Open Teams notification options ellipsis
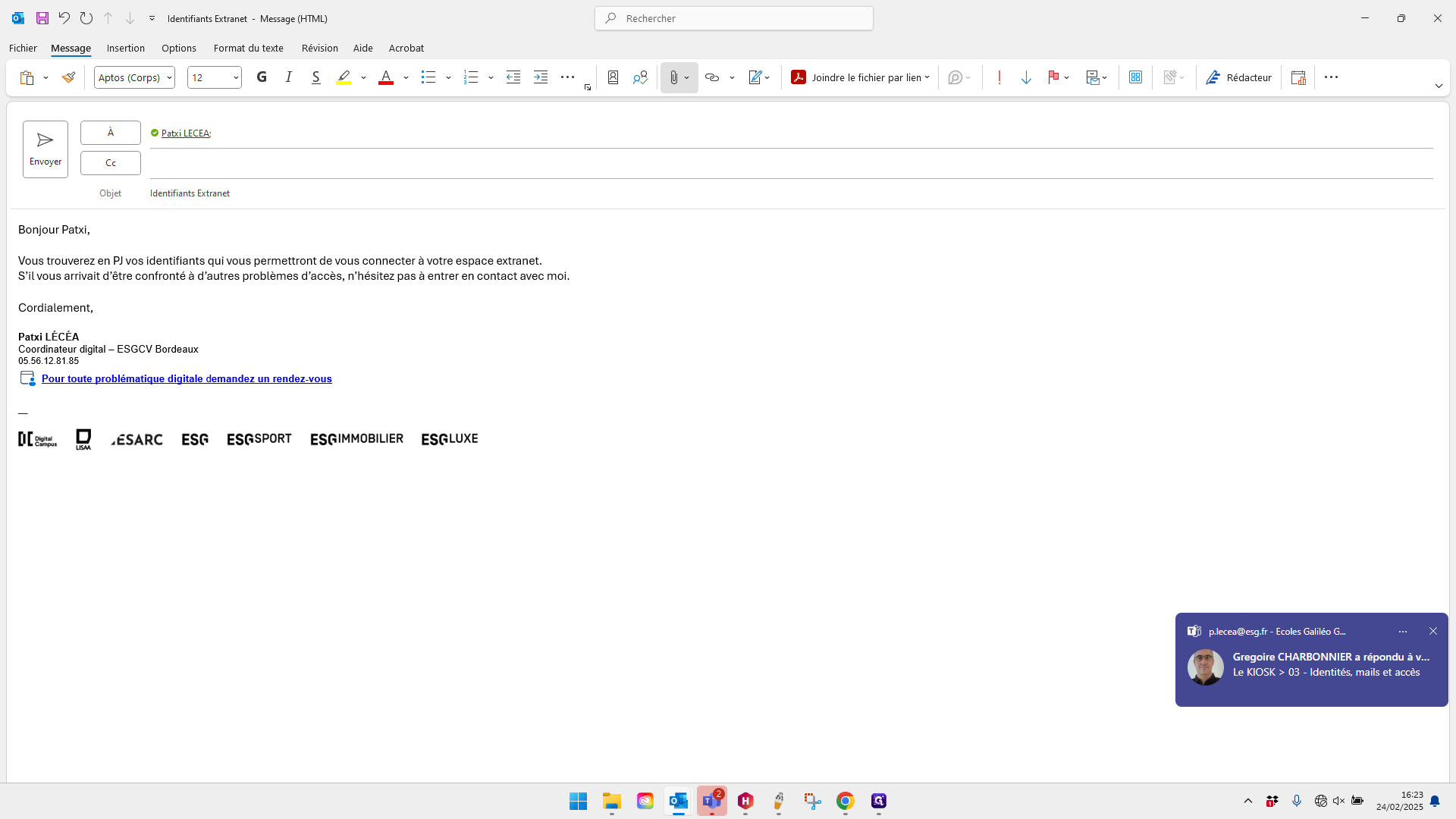 click(1403, 631)
